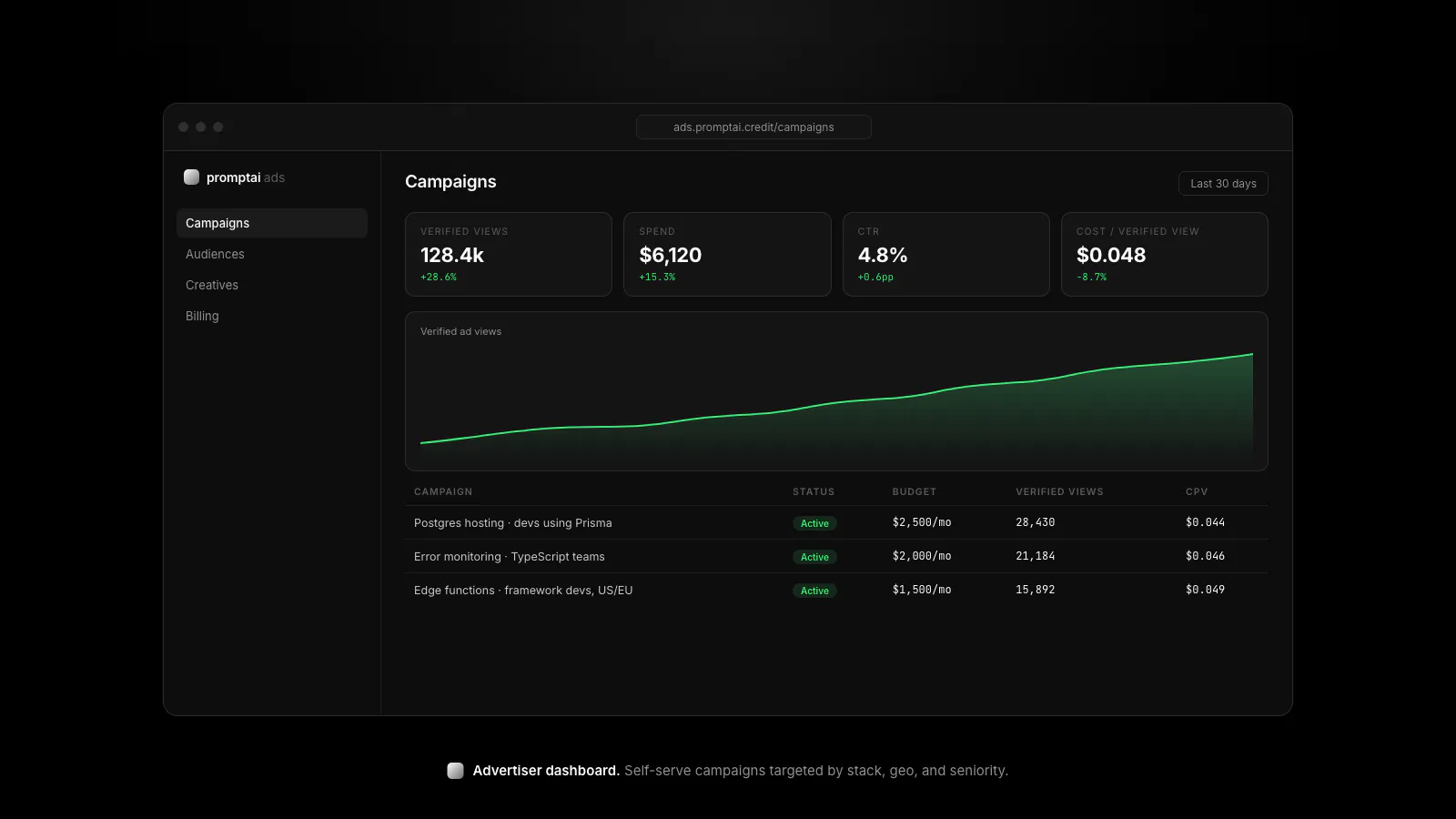Click the ads.promptai.credit/campaigns address bar

click(x=753, y=127)
